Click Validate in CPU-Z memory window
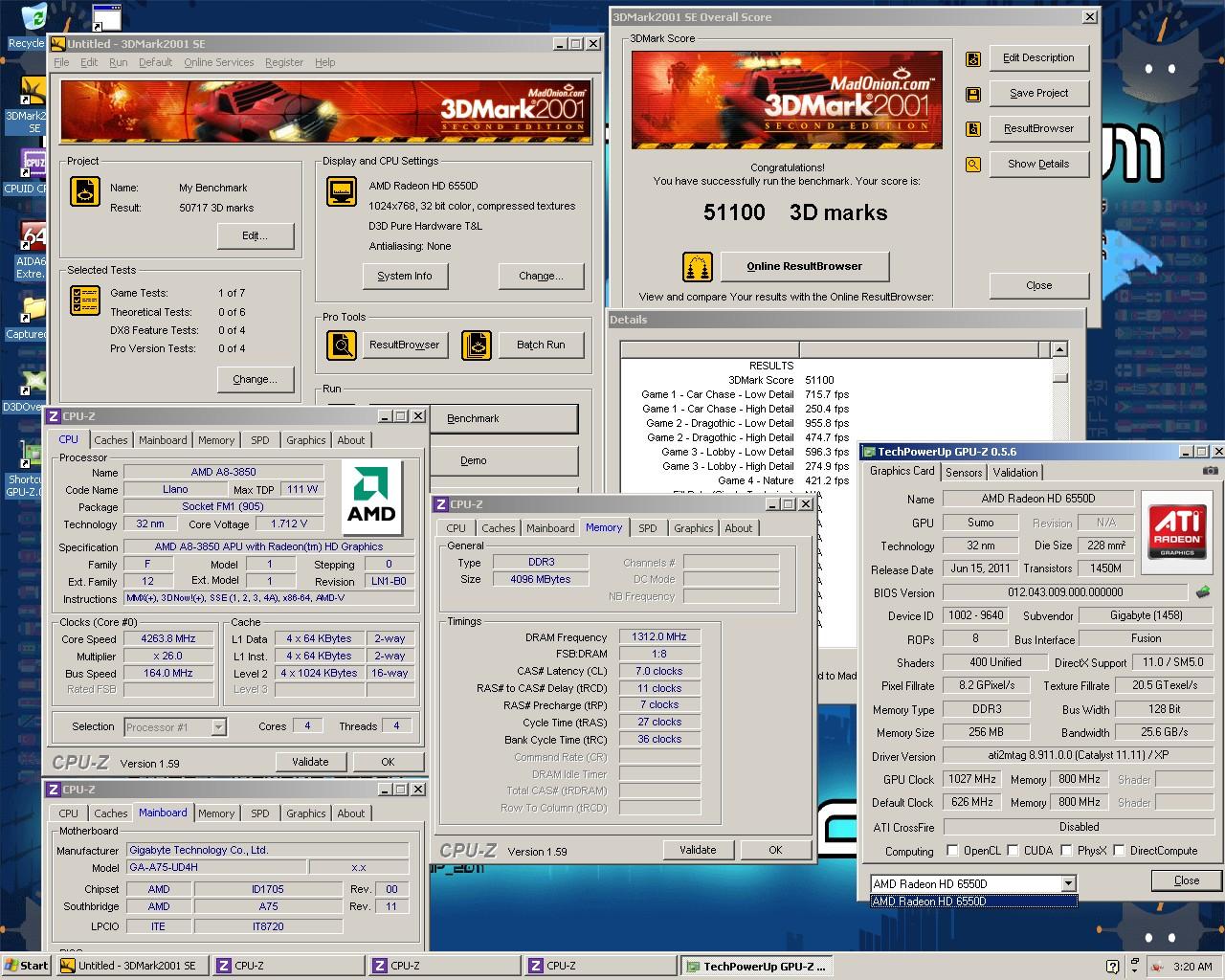 698,850
